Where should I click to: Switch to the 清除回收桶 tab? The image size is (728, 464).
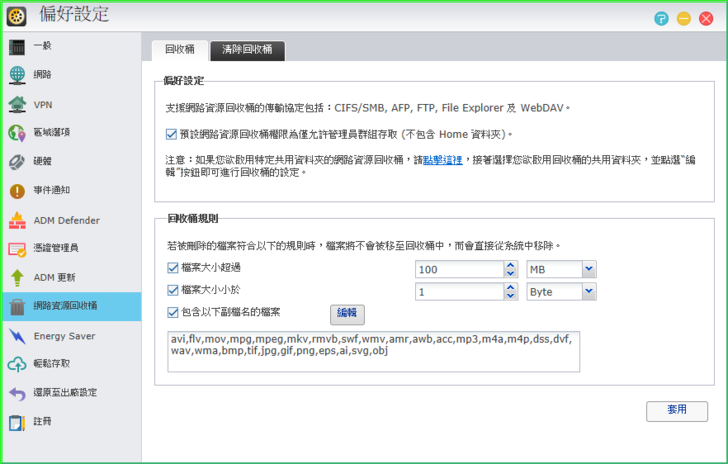tap(247, 50)
